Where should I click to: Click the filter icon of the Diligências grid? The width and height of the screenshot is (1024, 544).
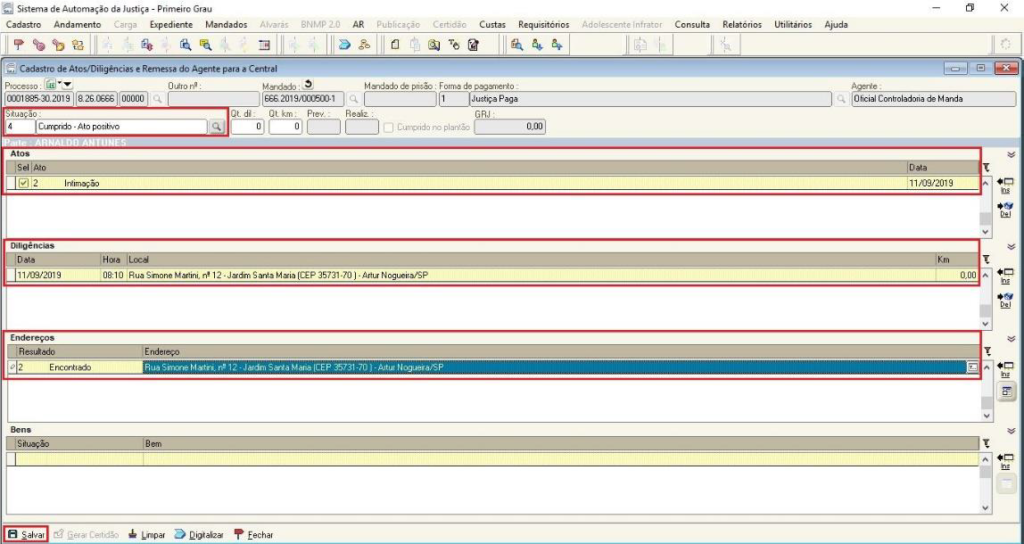click(x=986, y=259)
